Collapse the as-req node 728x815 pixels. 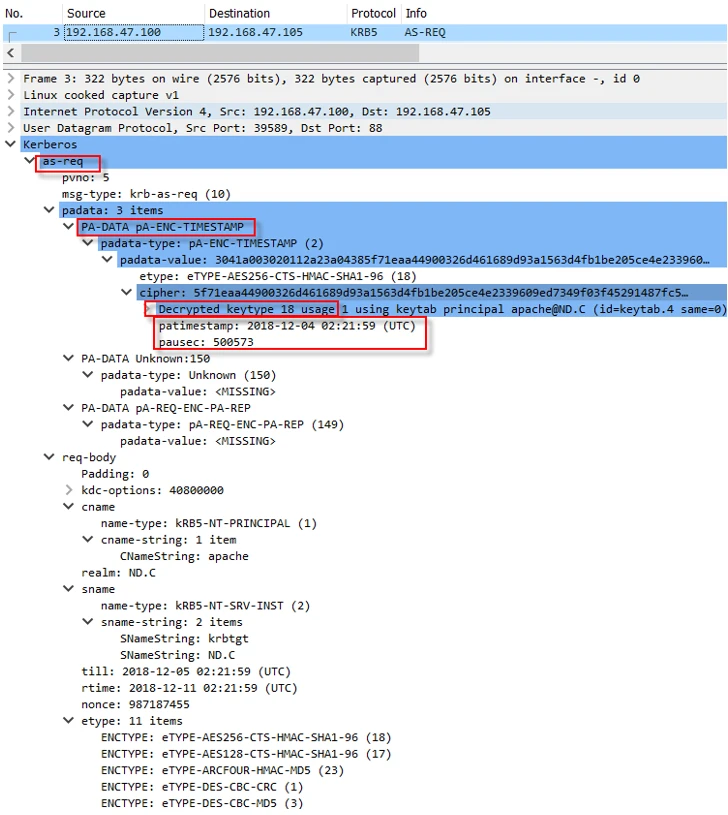pos(30,161)
